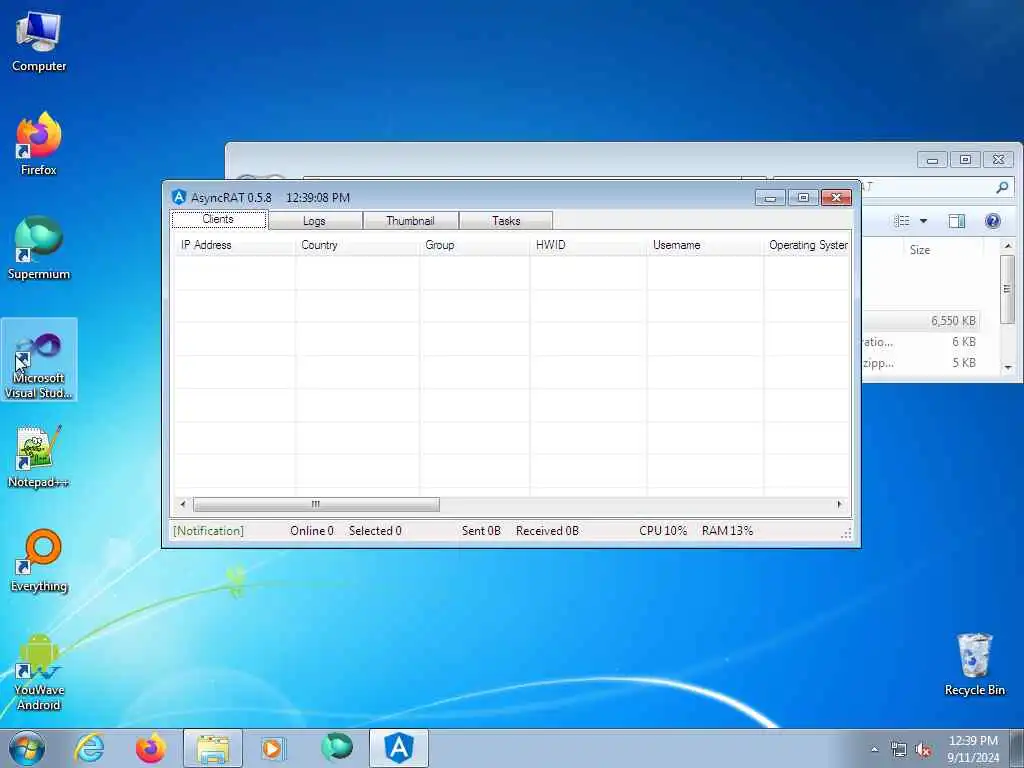
Task: Close the AsyncRAT window
Action: click(836, 197)
